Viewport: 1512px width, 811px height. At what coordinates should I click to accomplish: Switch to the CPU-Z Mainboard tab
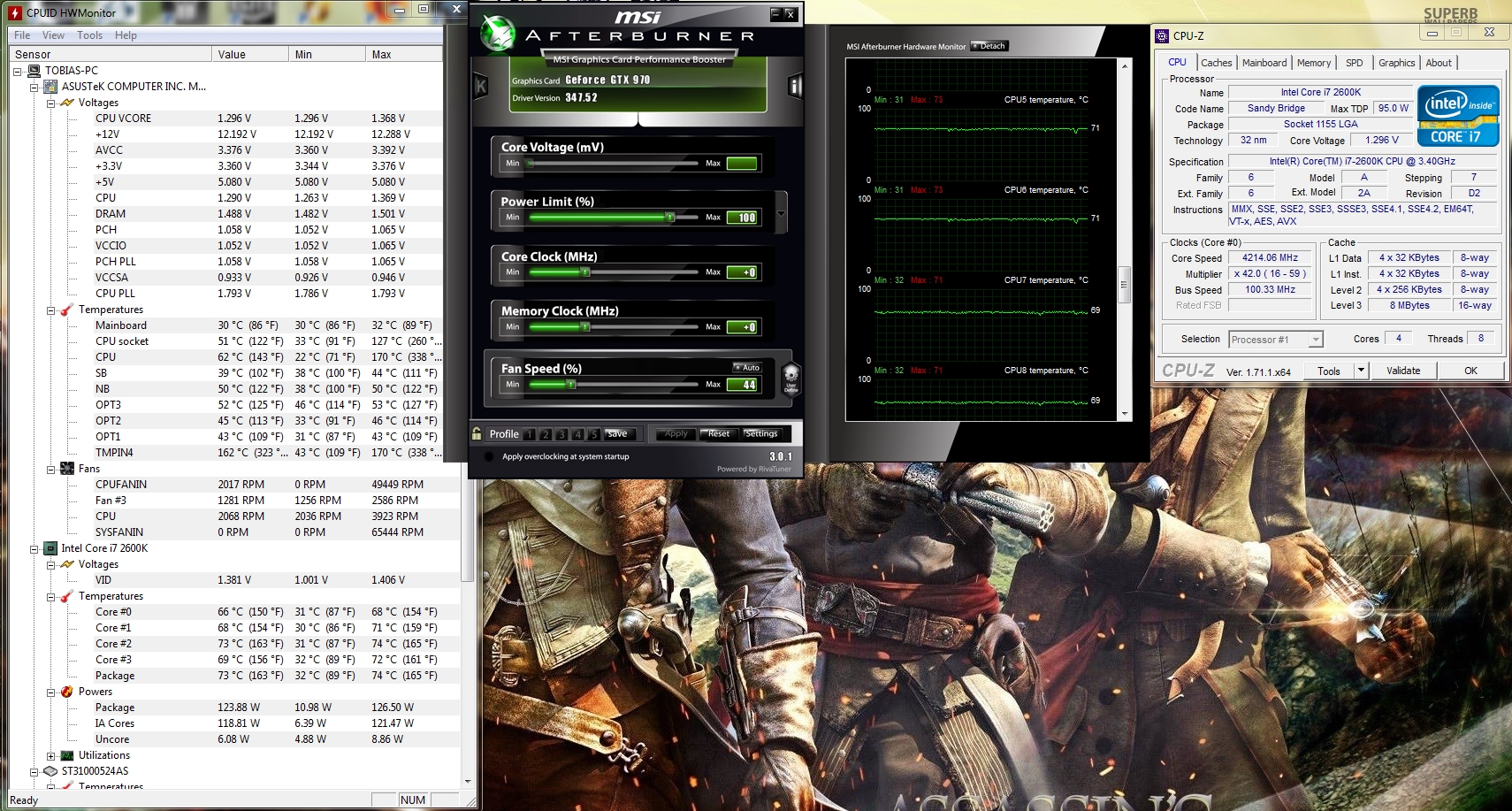click(1264, 63)
